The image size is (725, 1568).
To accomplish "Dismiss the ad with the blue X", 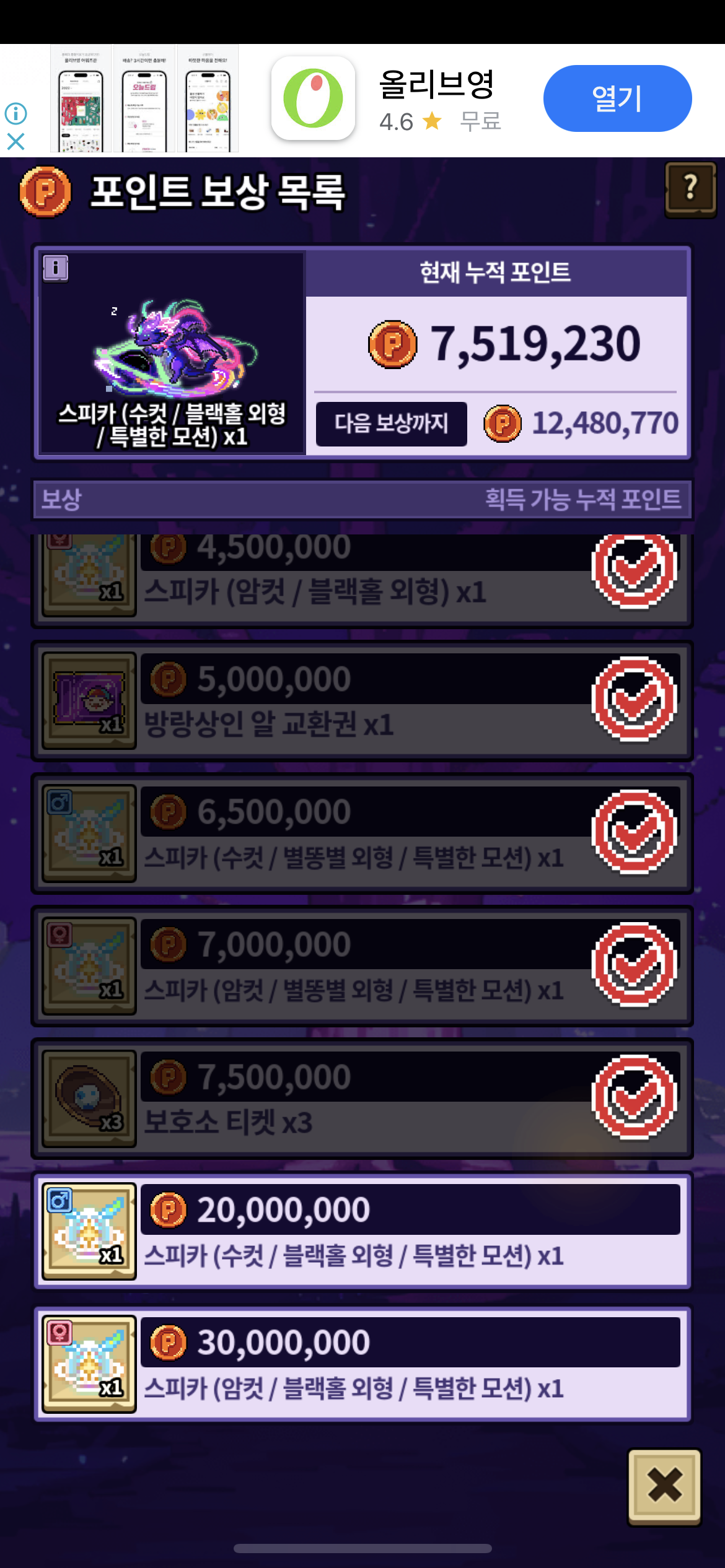I will [x=16, y=142].
